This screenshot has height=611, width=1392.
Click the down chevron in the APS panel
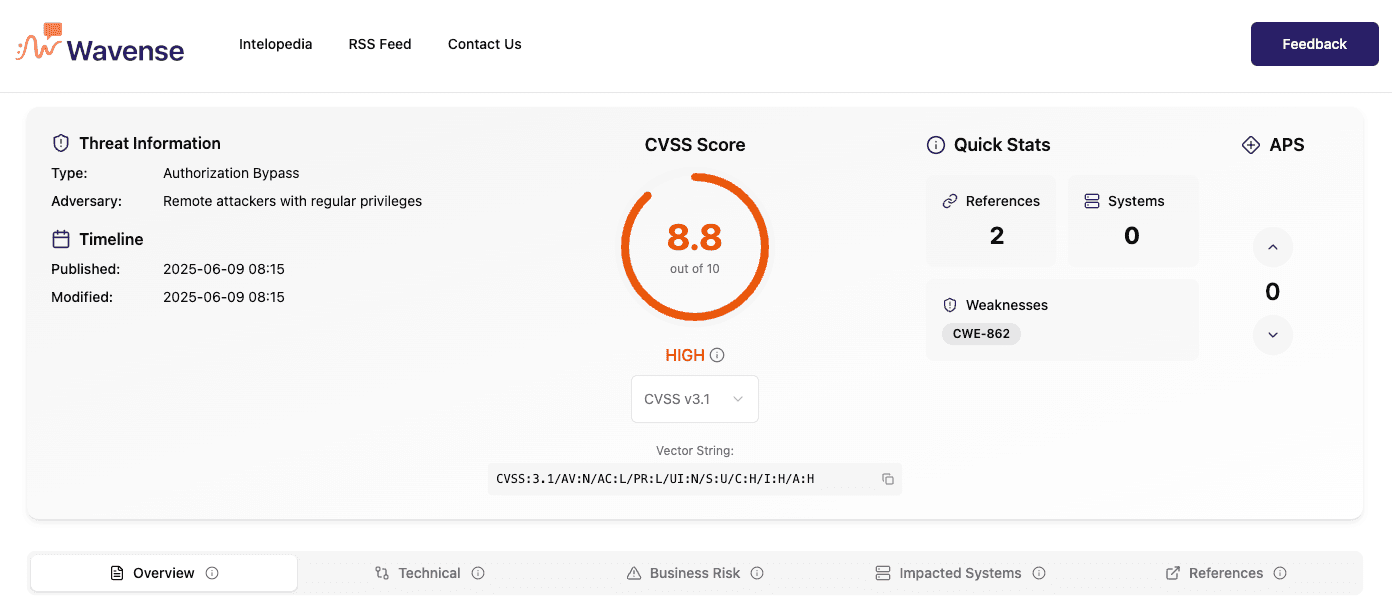coord(1272,335)
